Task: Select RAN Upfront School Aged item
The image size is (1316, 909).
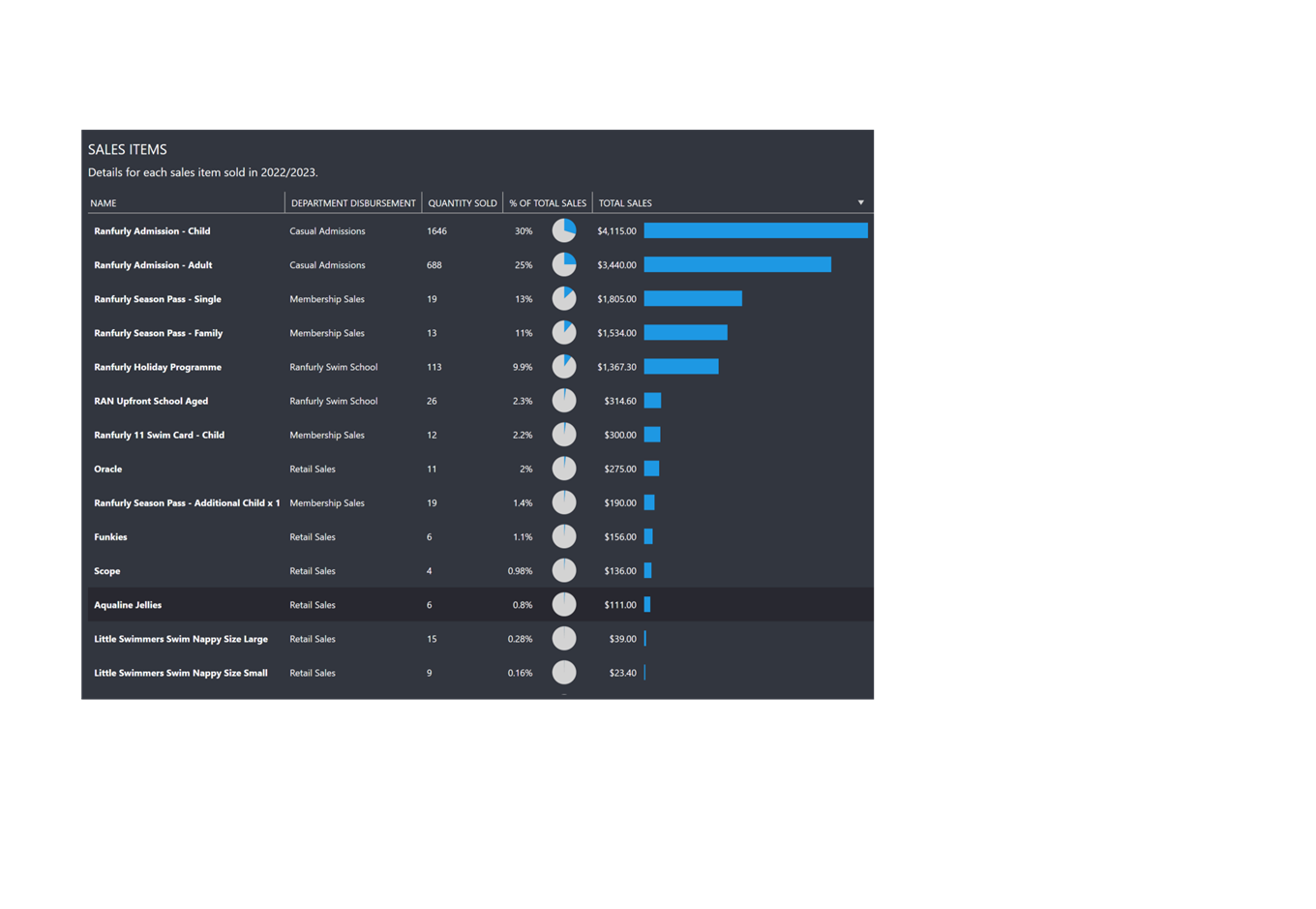Action: point(151,401)
